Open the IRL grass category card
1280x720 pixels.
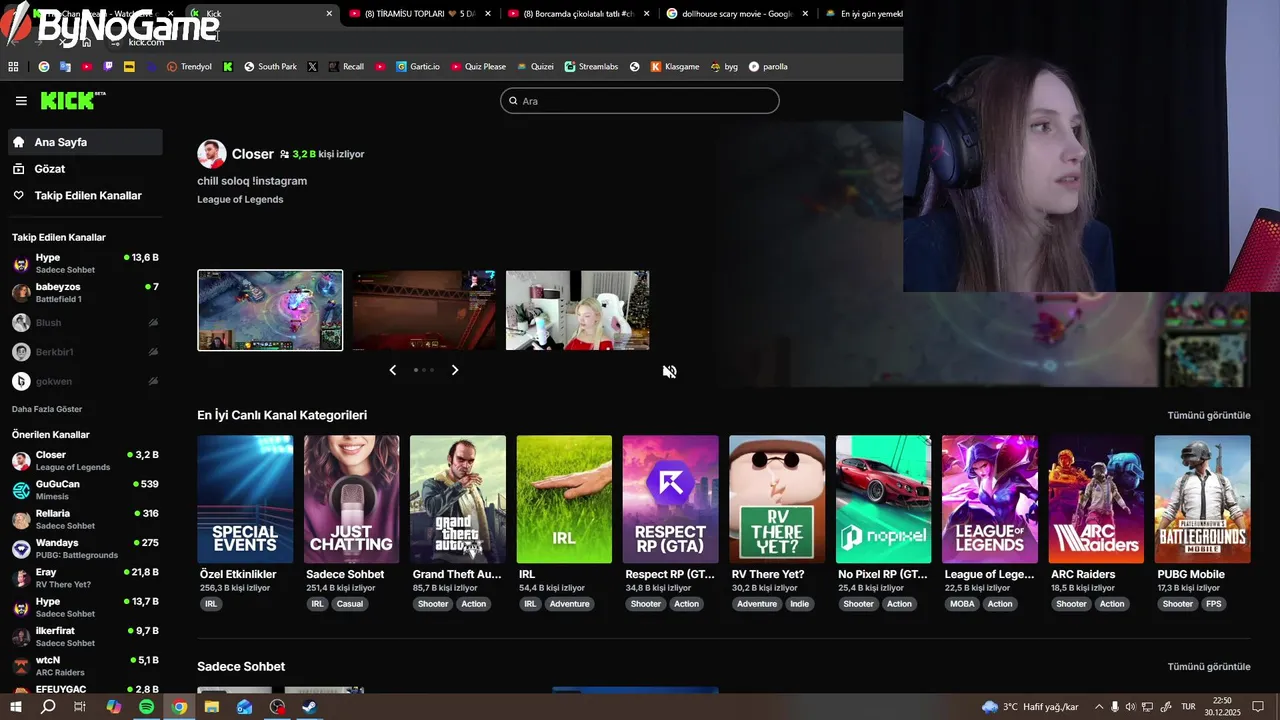564,499
